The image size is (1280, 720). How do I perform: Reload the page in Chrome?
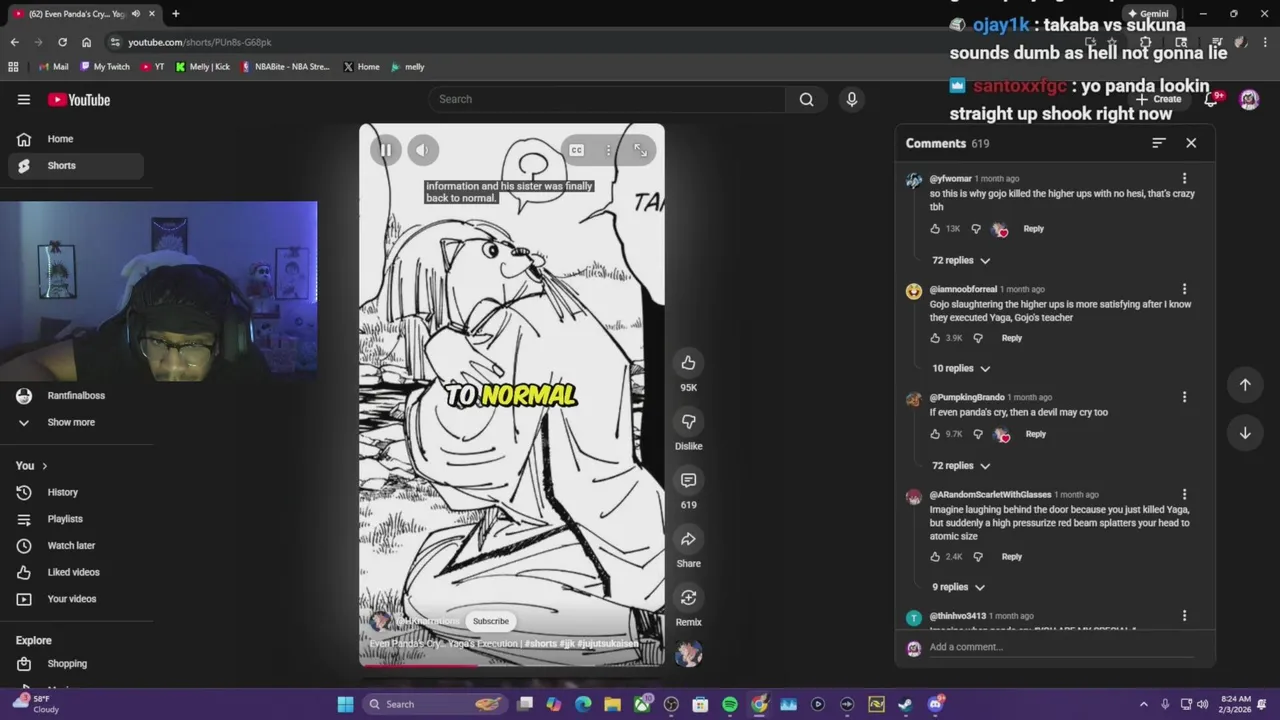click(x=62, y=42)
